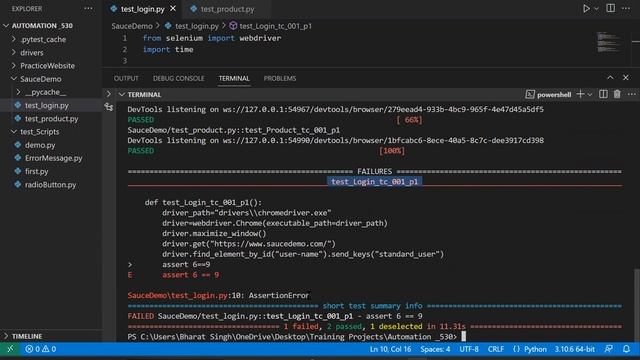
Task: Split the terminal
Action: 603,94
